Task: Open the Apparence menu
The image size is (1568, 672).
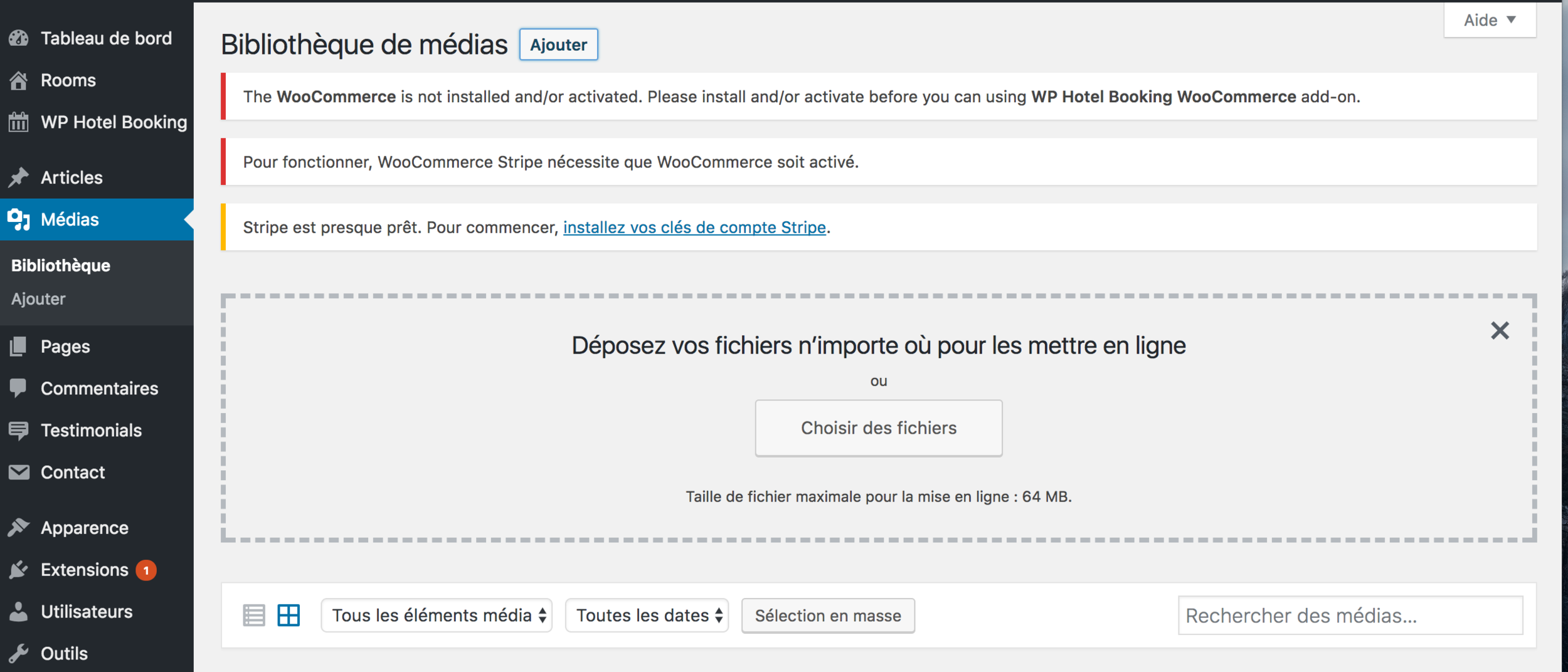Action: pos(97,528)
